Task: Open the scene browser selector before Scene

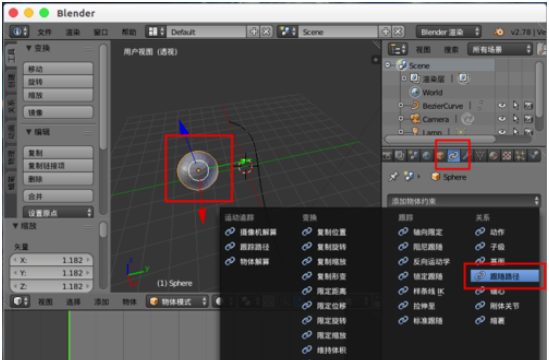Action: coord(287,32)
